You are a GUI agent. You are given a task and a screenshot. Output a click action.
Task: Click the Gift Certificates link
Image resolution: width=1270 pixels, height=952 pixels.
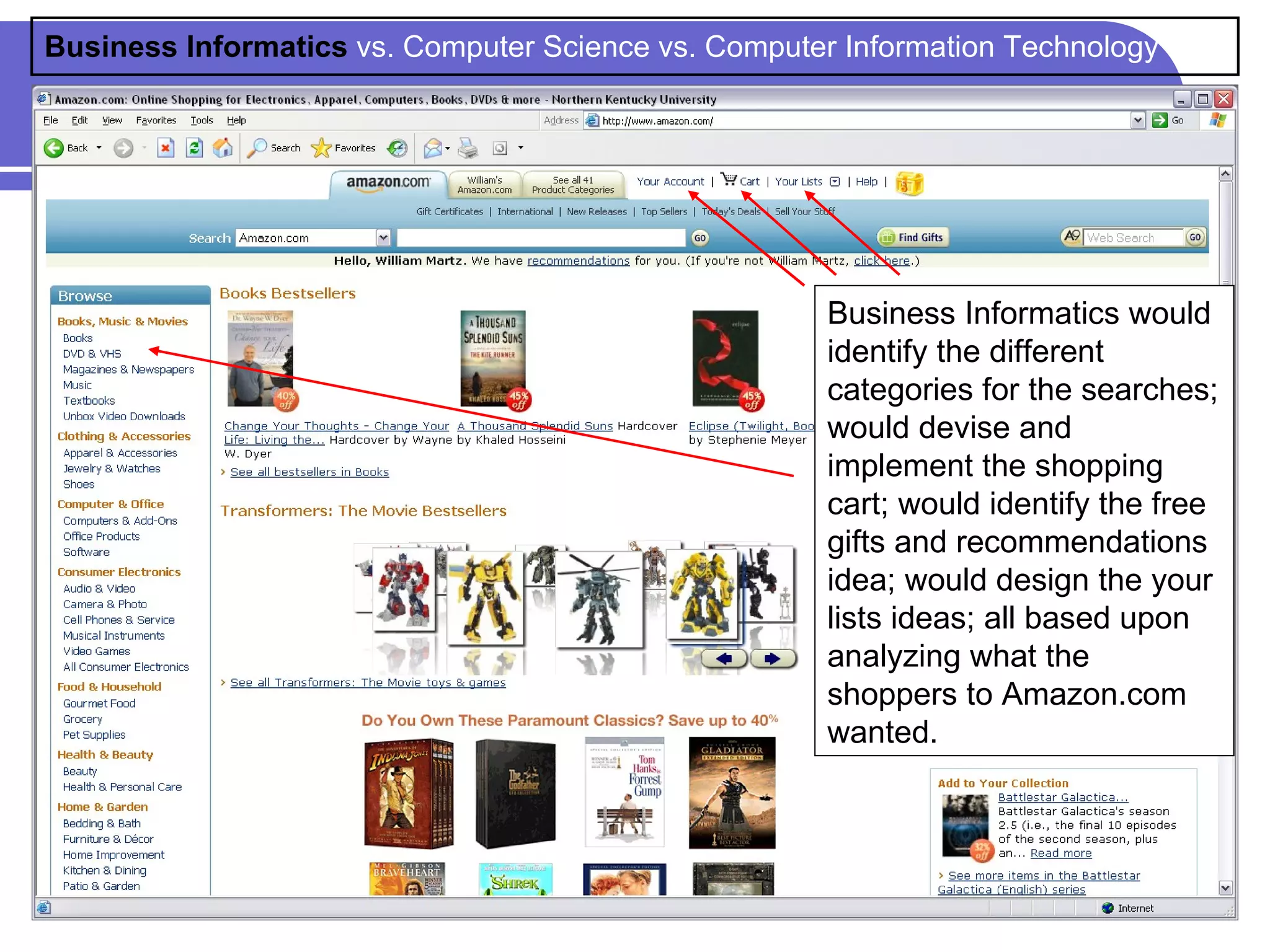(x=450, y=211)
